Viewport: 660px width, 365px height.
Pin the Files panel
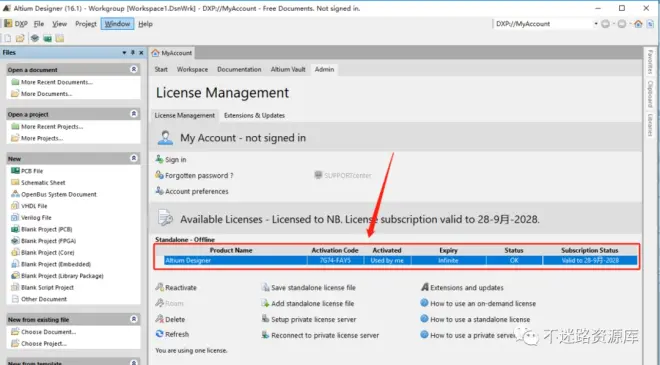[133, 53]
